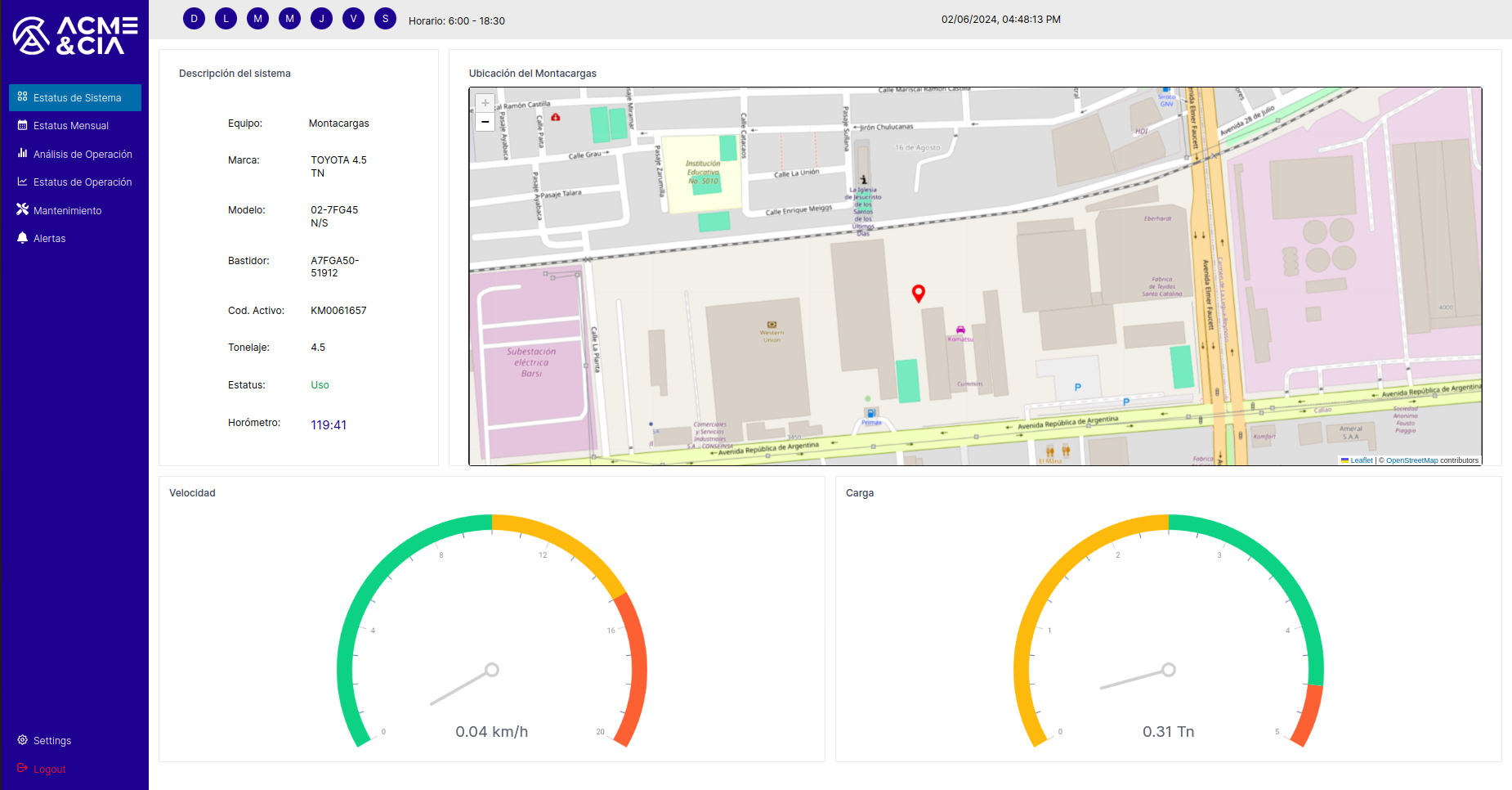Image resolution: width=1512 pixels, height=790 pixels.
Task: Toggle the L (Lunes) day circle
Action: tap(226, 18)
